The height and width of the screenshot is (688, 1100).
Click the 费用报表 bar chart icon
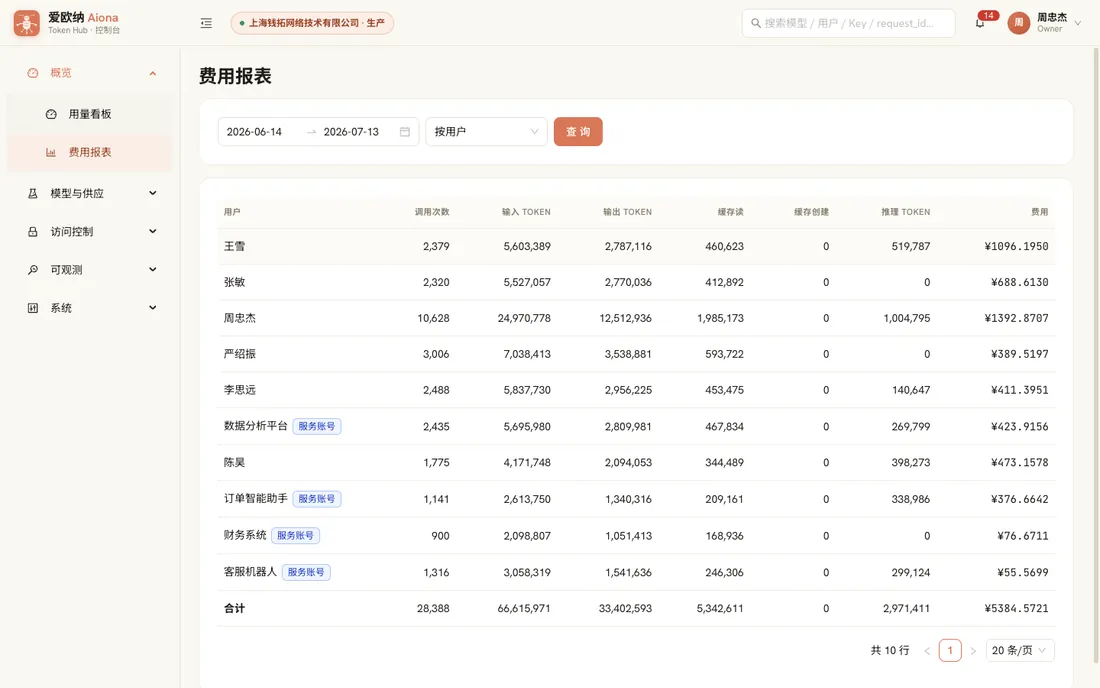click(51, 152)
